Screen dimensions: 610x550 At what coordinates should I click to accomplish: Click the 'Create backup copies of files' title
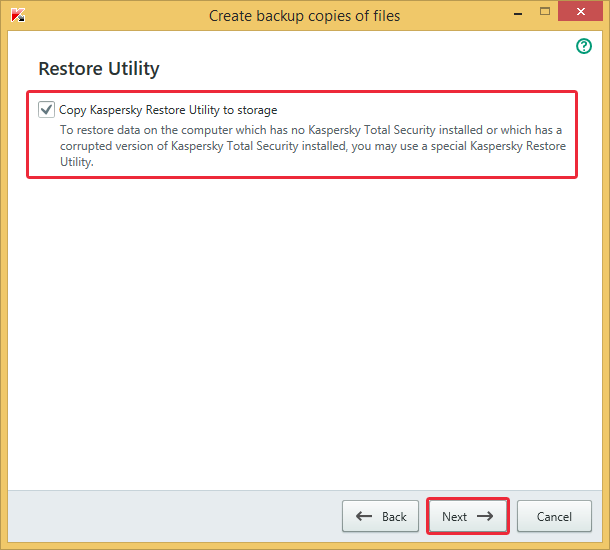pyautogui.click(x=304, y=15)
